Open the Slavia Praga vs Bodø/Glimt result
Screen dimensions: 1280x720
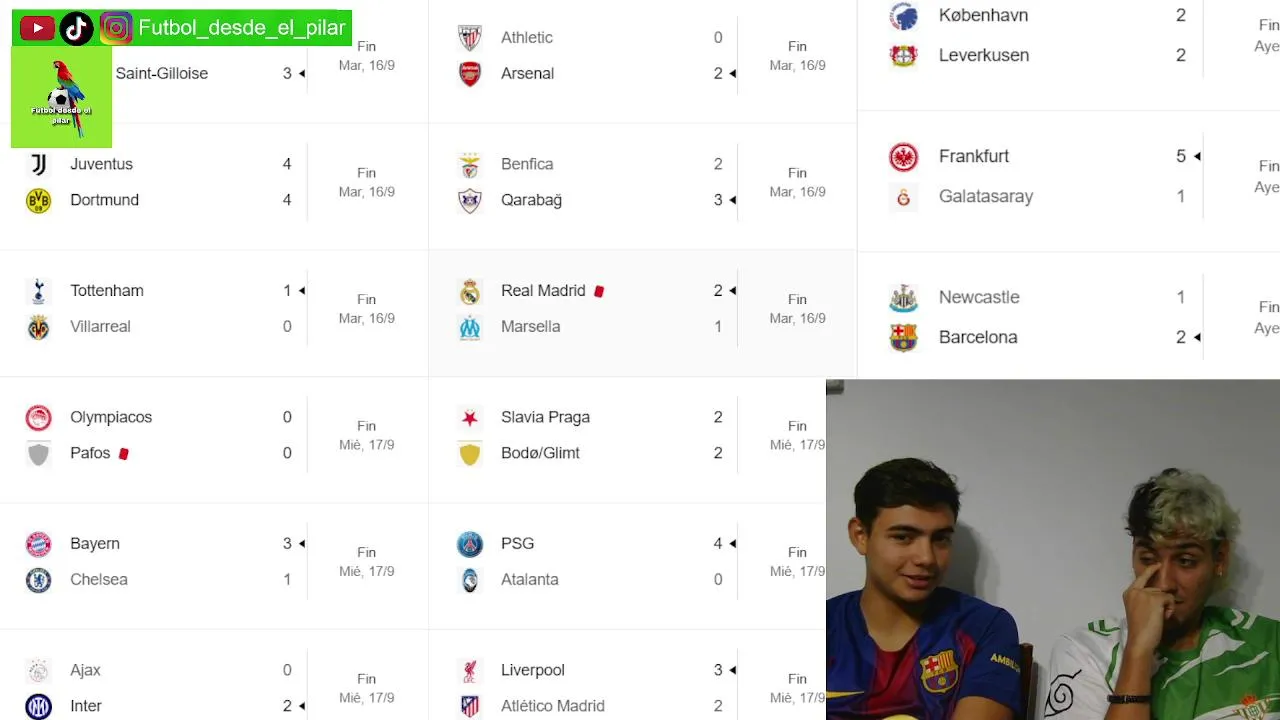[x=642, y=440]
